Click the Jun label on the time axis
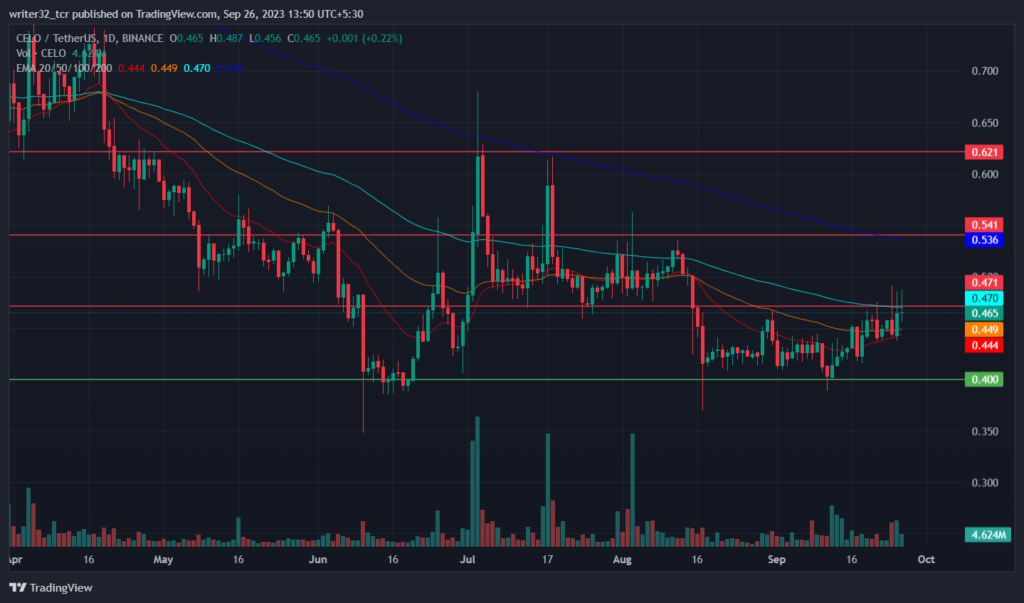Viewport: 1024px width, 603px height. point(317,560)
